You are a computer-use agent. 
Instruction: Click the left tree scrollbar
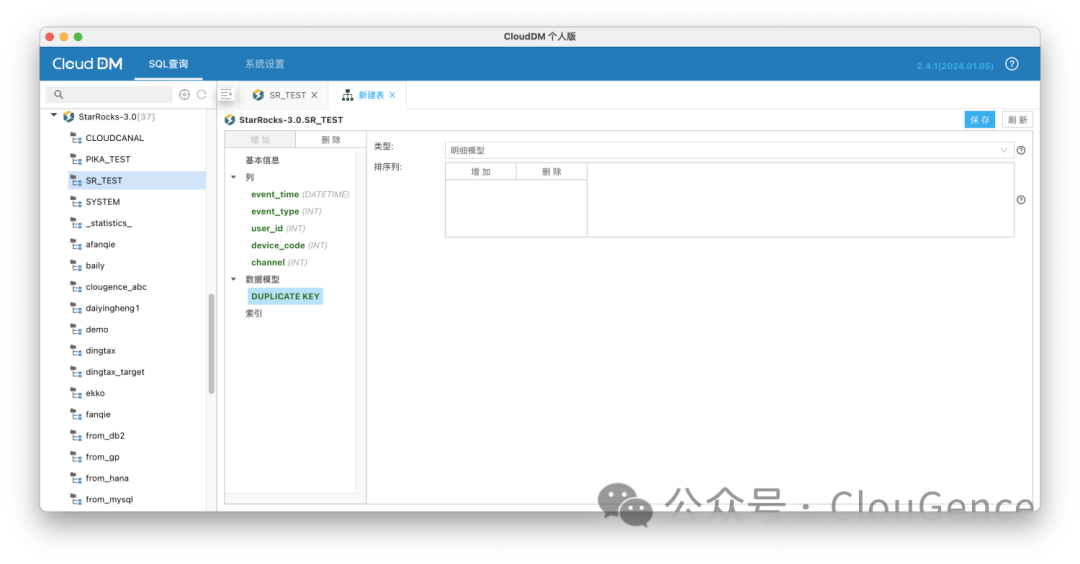pyautogui.click(x=211, y=343)
